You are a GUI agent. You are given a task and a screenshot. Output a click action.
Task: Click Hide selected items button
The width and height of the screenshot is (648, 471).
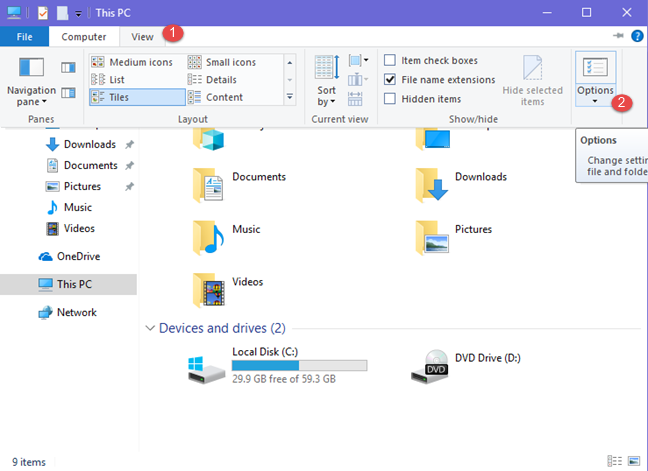click(x=532, y=81)
